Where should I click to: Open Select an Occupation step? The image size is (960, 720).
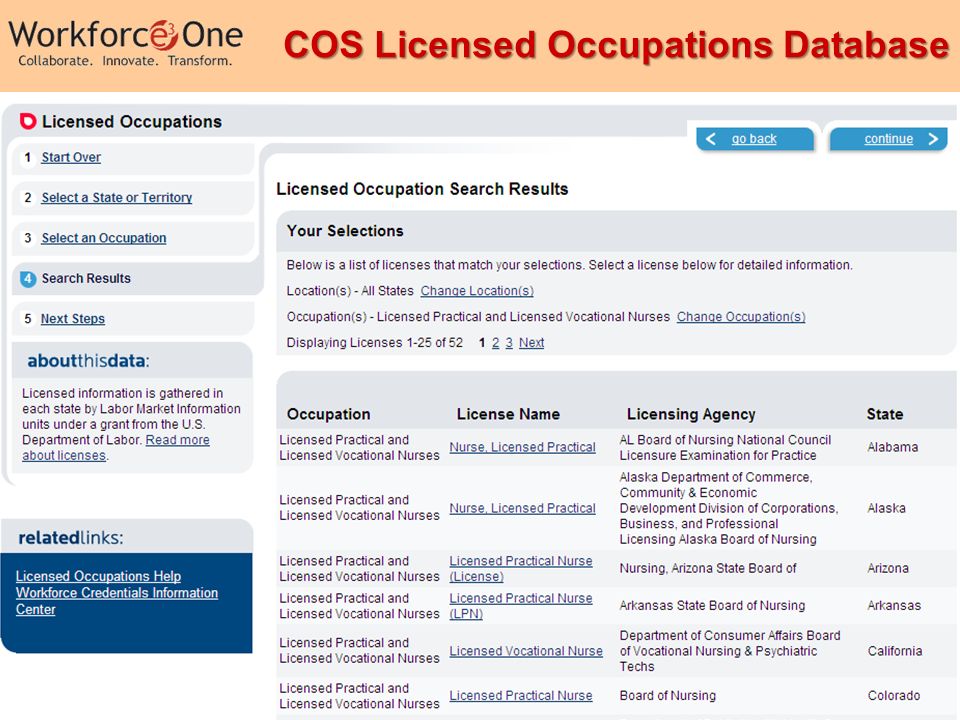pyautogui.click(x=103, y=238)
